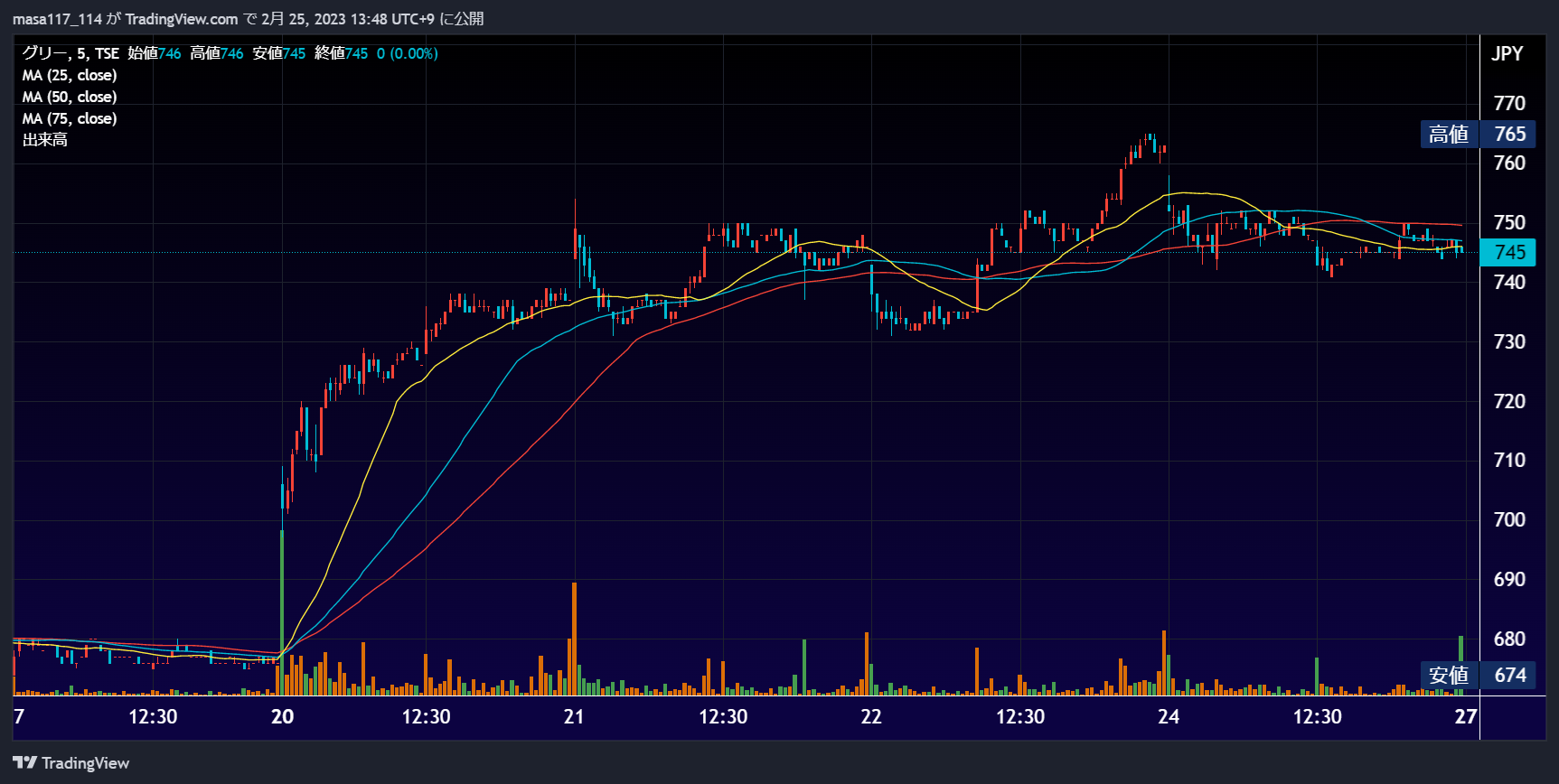Click the 680 price axis label
Image resolution: width=1559 pixels, height=784 pixels.
click(1509, 639)
